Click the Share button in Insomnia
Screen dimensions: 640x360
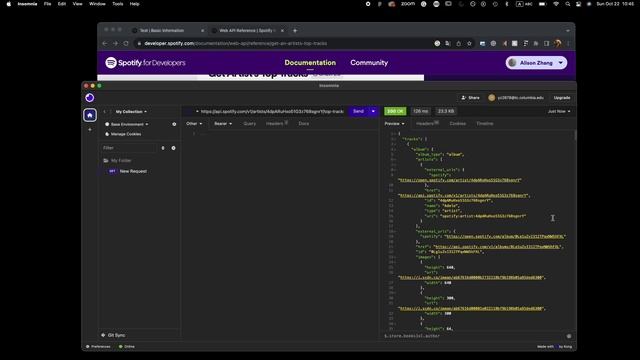coord(470,98)
